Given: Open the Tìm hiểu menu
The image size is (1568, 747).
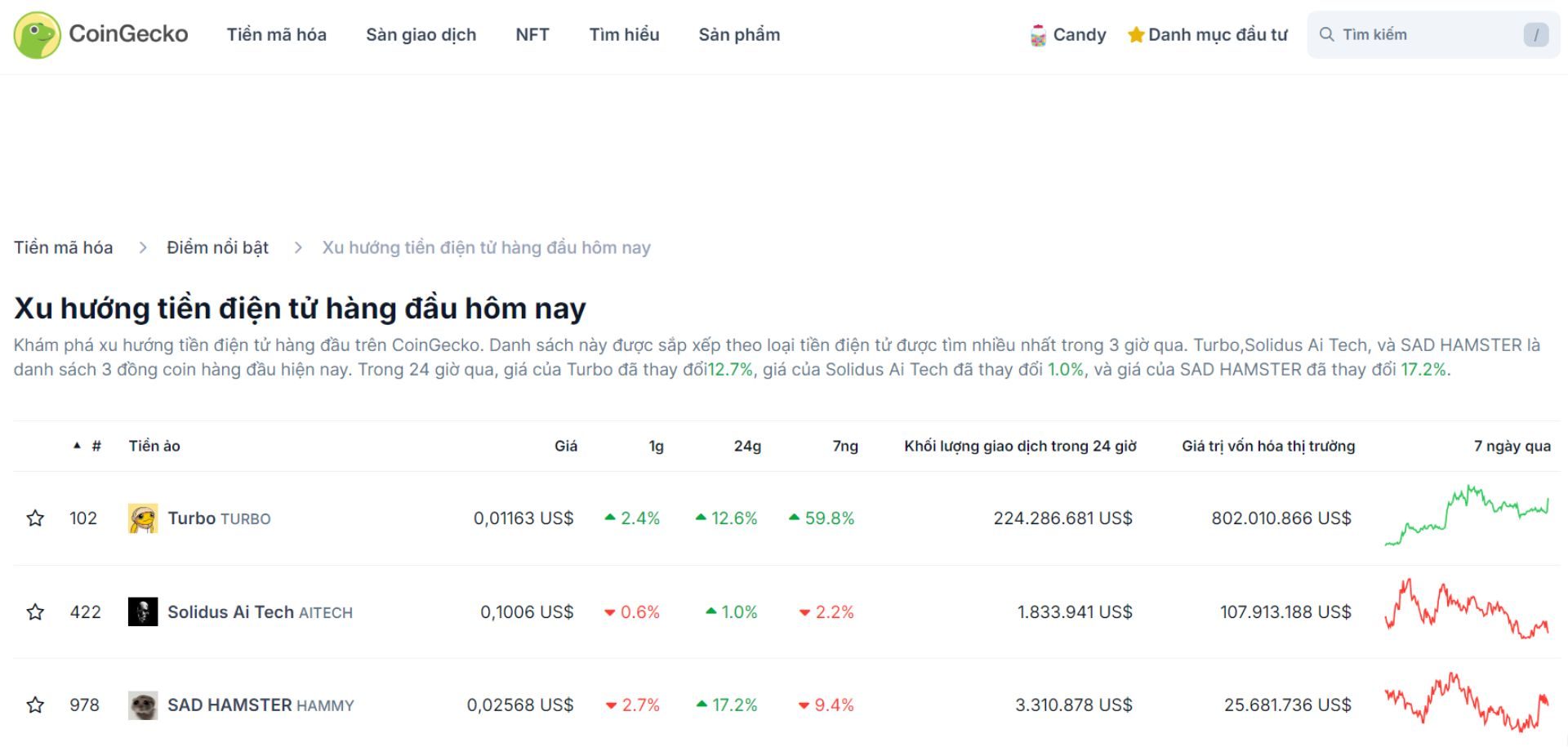Looking at the screenshot, I should pyautogui.click(x=624, y=34).
